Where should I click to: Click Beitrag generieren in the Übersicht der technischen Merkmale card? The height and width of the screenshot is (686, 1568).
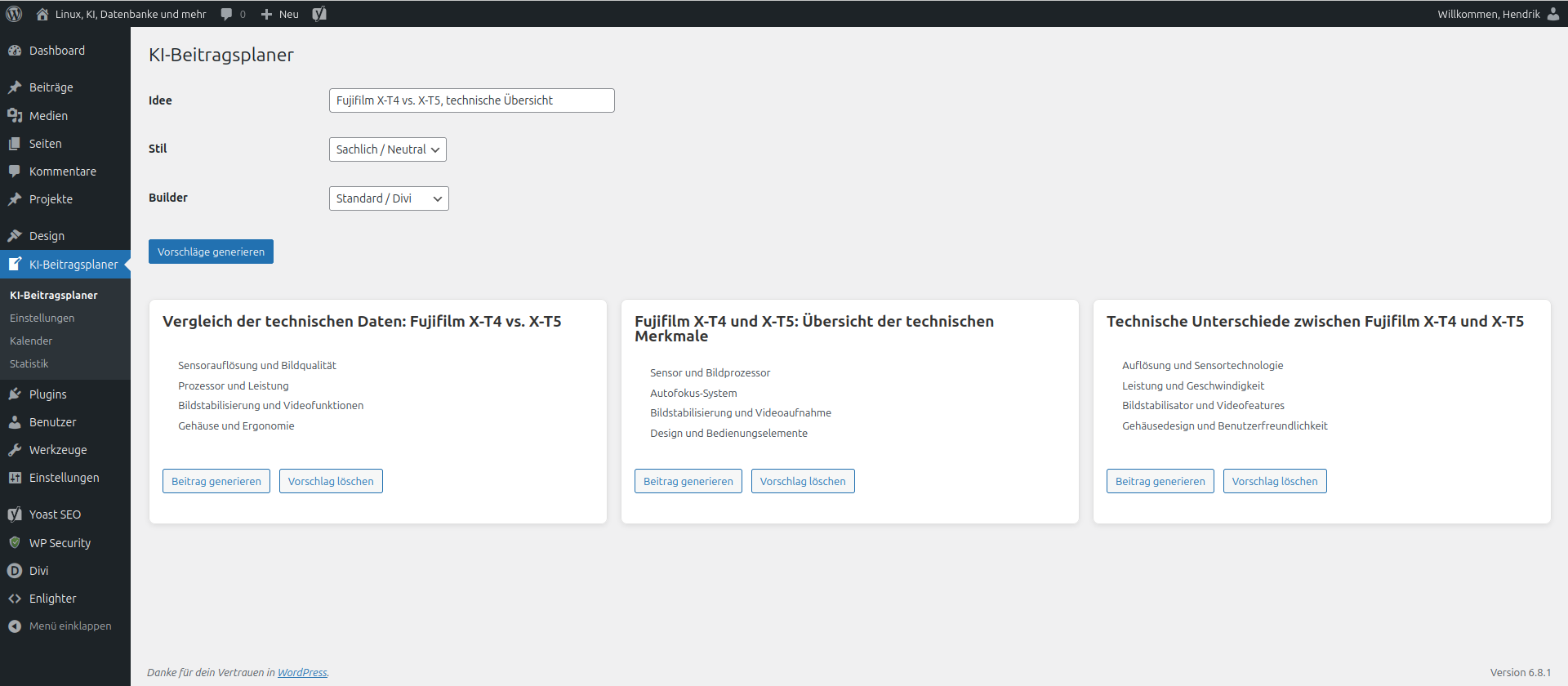point(688,481)
